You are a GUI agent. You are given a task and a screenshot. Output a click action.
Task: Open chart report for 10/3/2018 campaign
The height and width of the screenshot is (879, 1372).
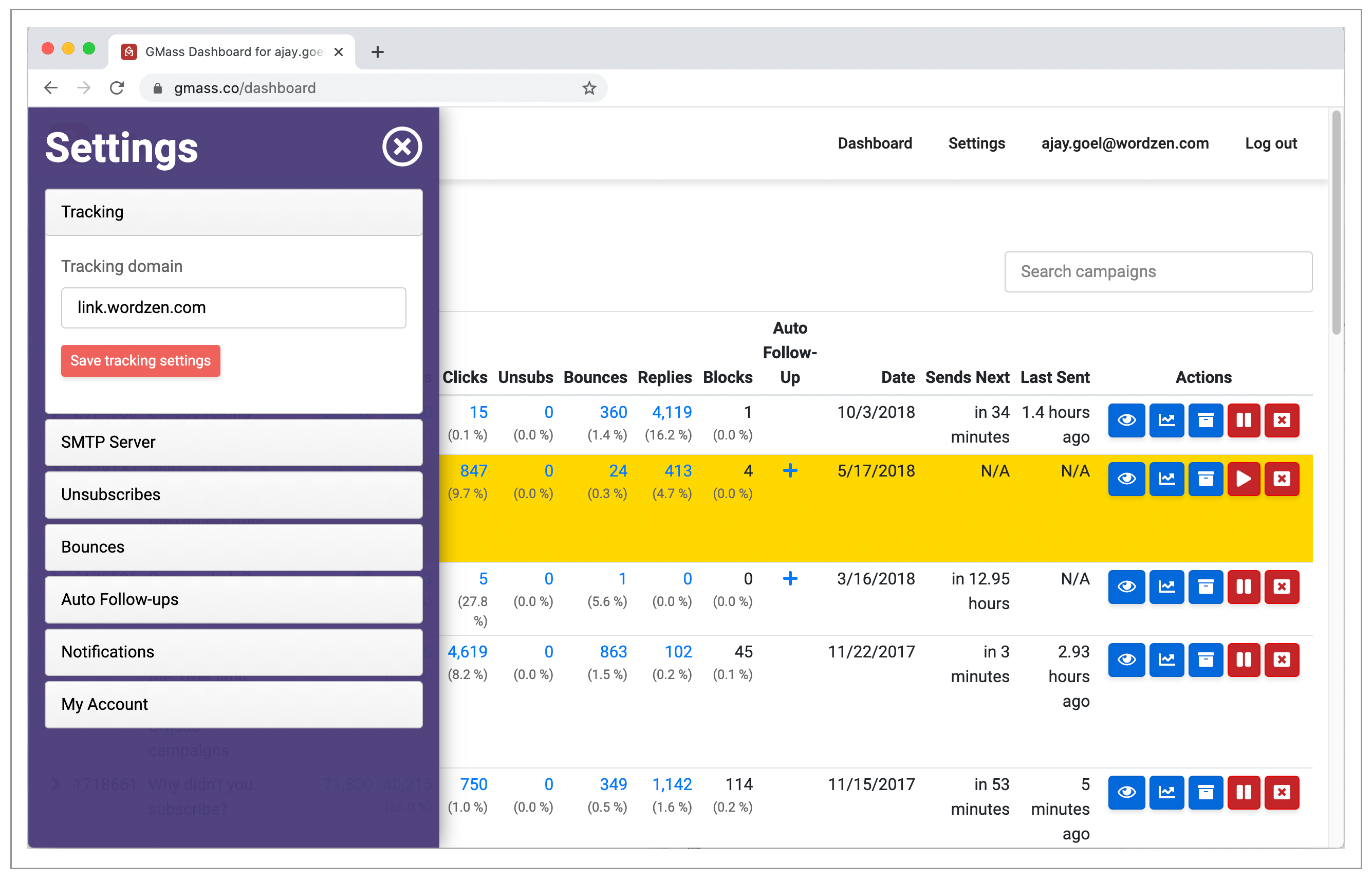1165,420
